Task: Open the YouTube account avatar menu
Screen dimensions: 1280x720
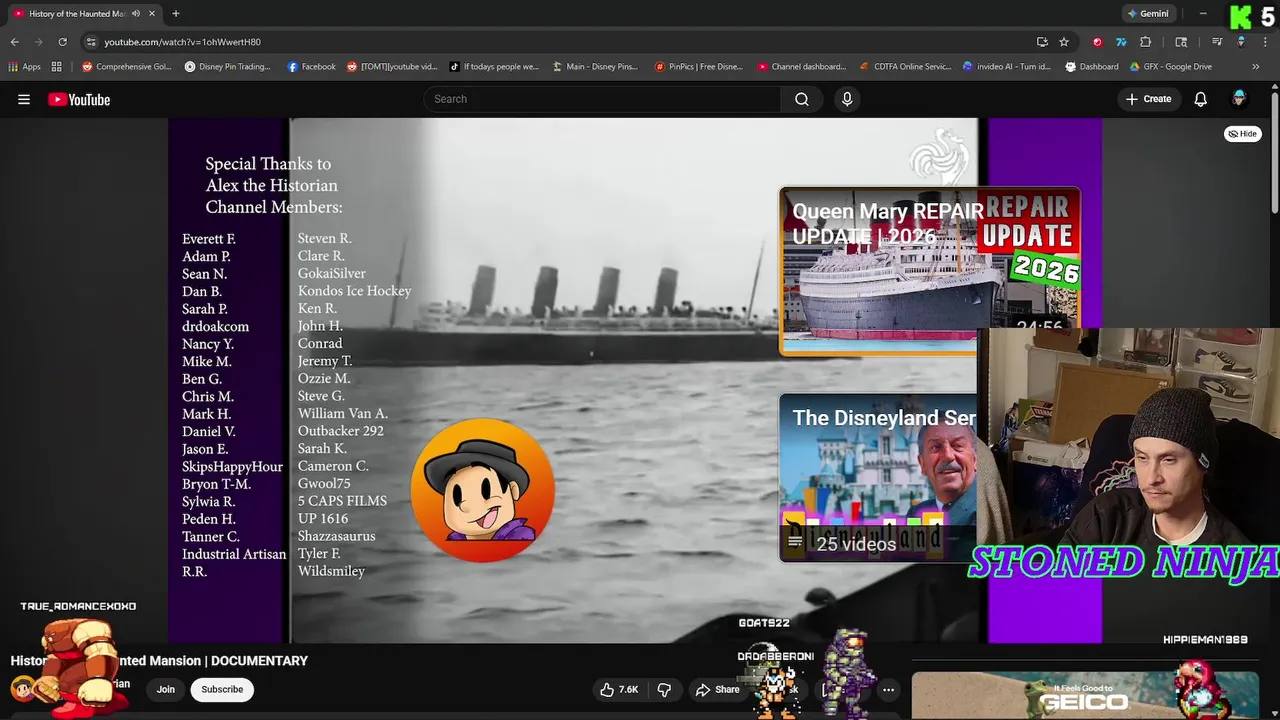Action: click(1239, 98)
